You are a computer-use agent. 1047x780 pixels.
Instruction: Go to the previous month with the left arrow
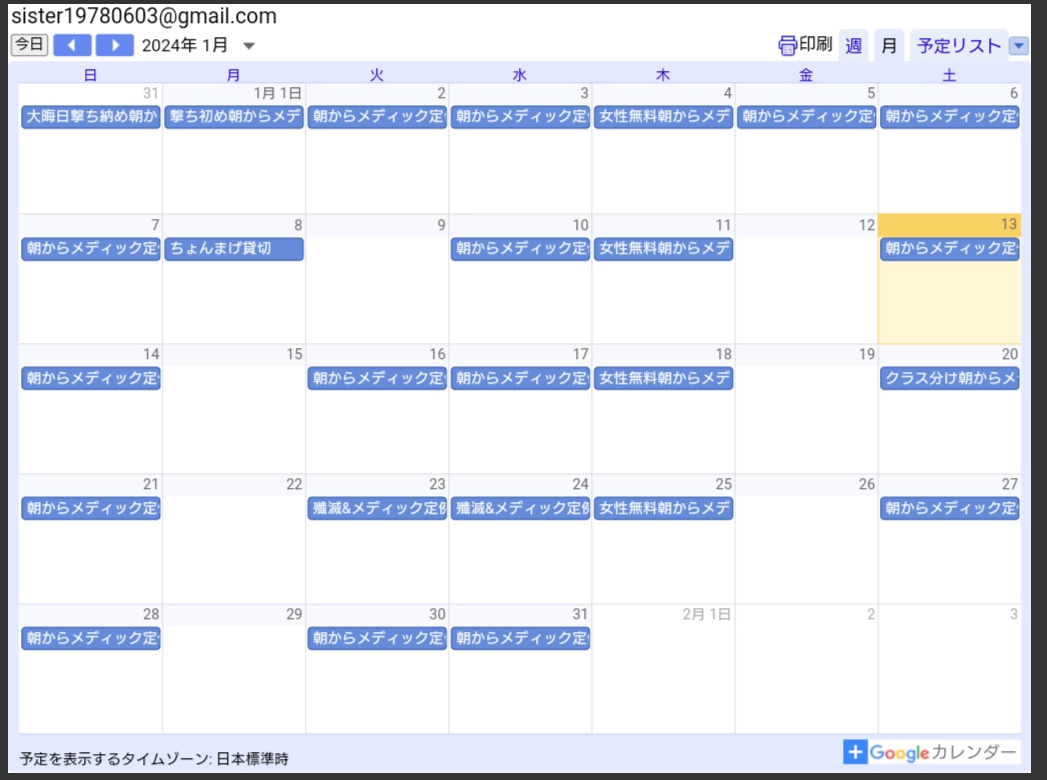[72, 45]
